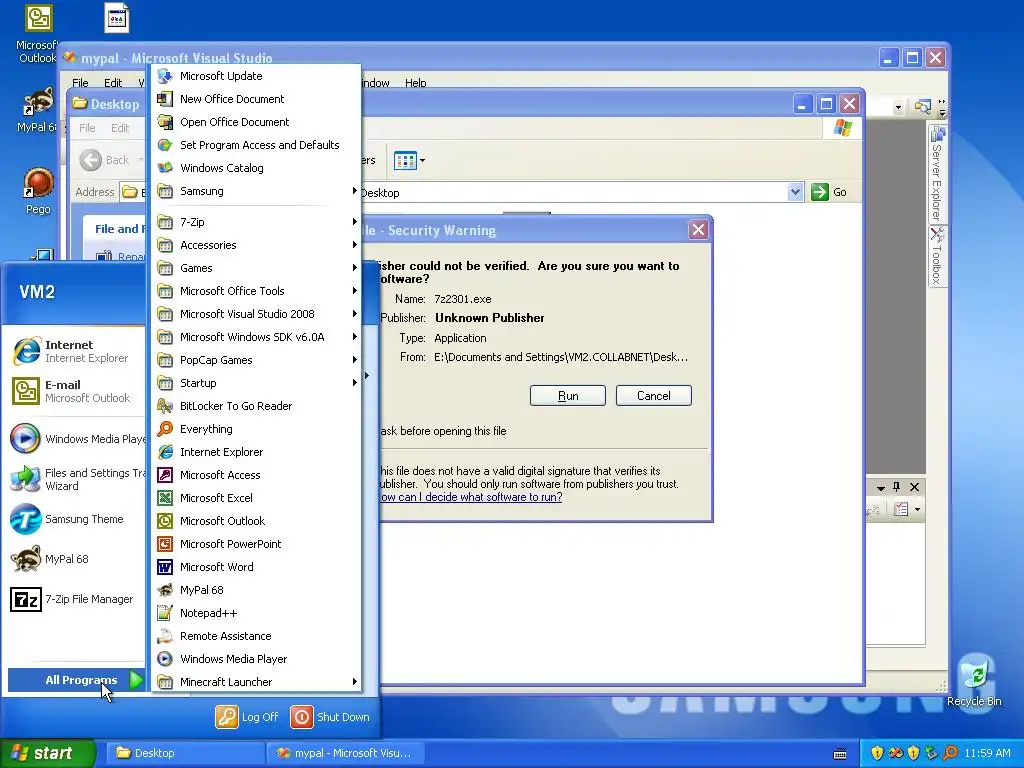The height and width of the screenshot is (768, 1024).
Task: Launch Microsoft Excel
Action: 256,498
